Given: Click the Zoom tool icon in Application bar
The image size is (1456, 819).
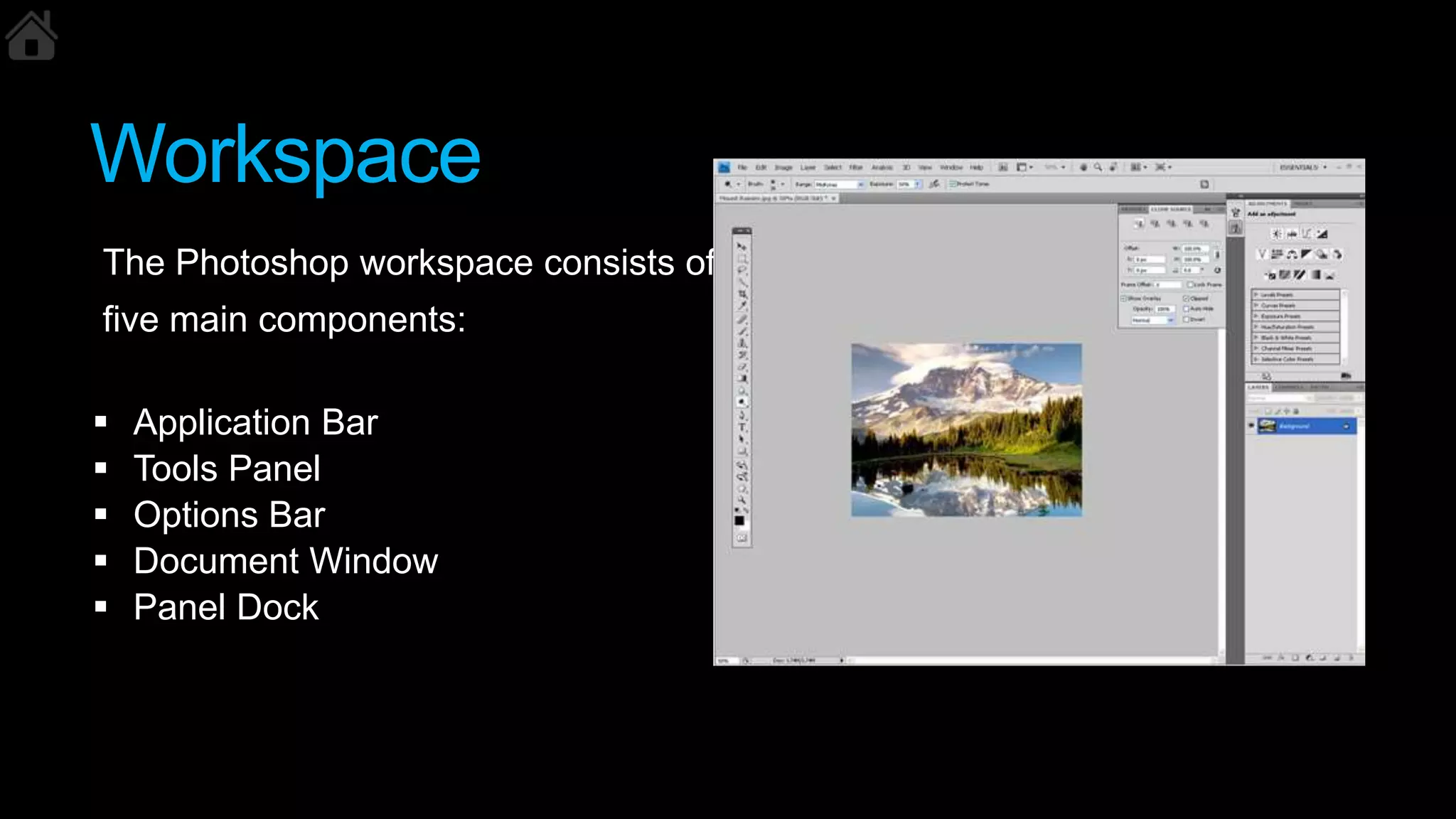Looking at the screenshot, I should pos(1098,167).
